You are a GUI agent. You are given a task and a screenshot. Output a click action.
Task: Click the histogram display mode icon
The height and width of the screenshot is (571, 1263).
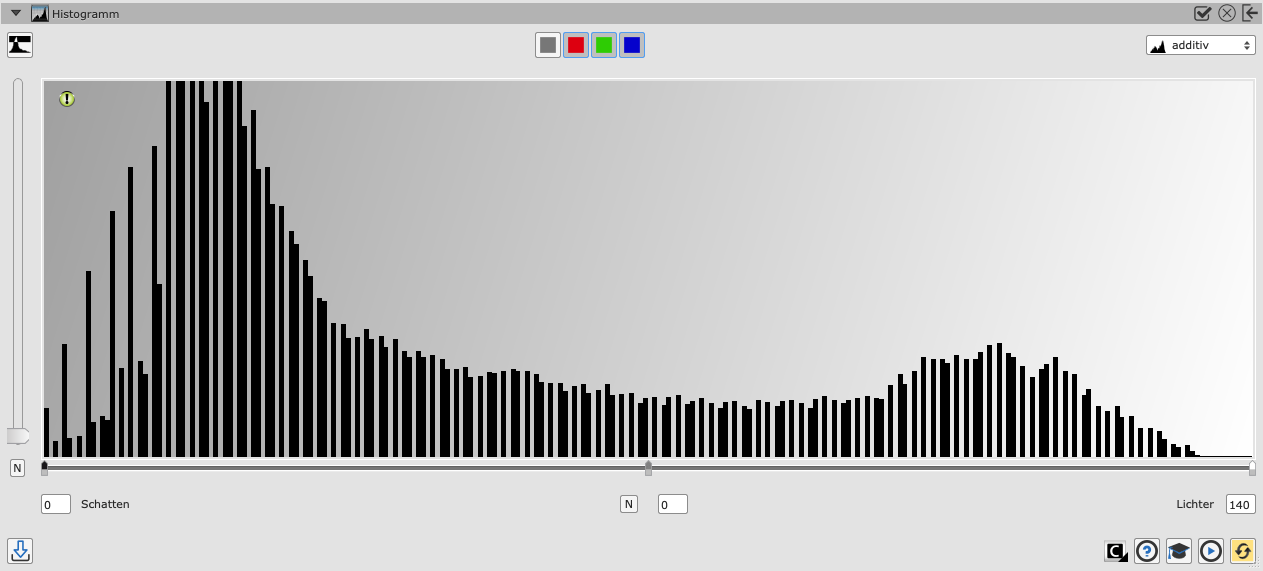tap(20, 45)
